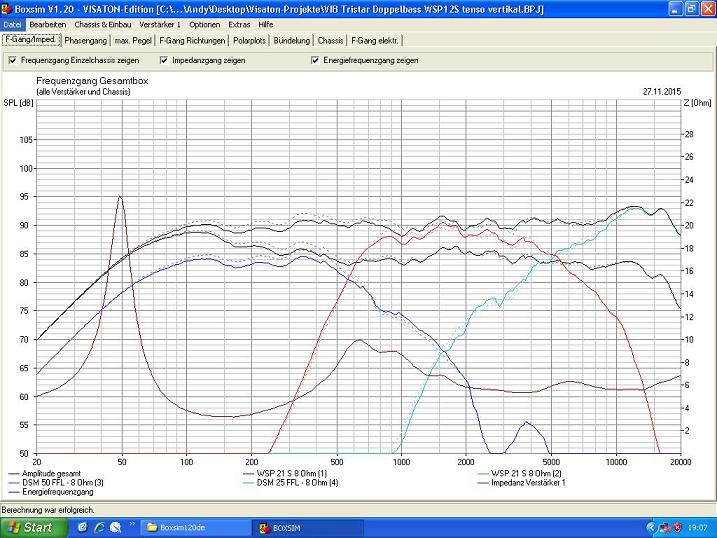
Task: Click the '(alle Verstärker und Chassis)' subtitle
Action: click(x=83, y=92)
